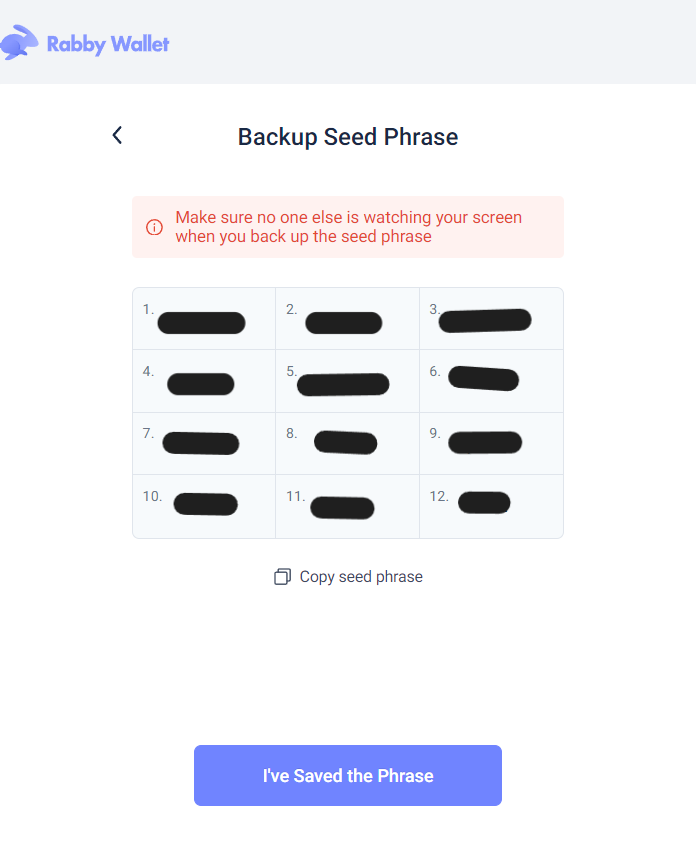Viewport: 696px width, 844px height.
Task: Select seed word cell number 2
Action: click(x=347, y=320)
